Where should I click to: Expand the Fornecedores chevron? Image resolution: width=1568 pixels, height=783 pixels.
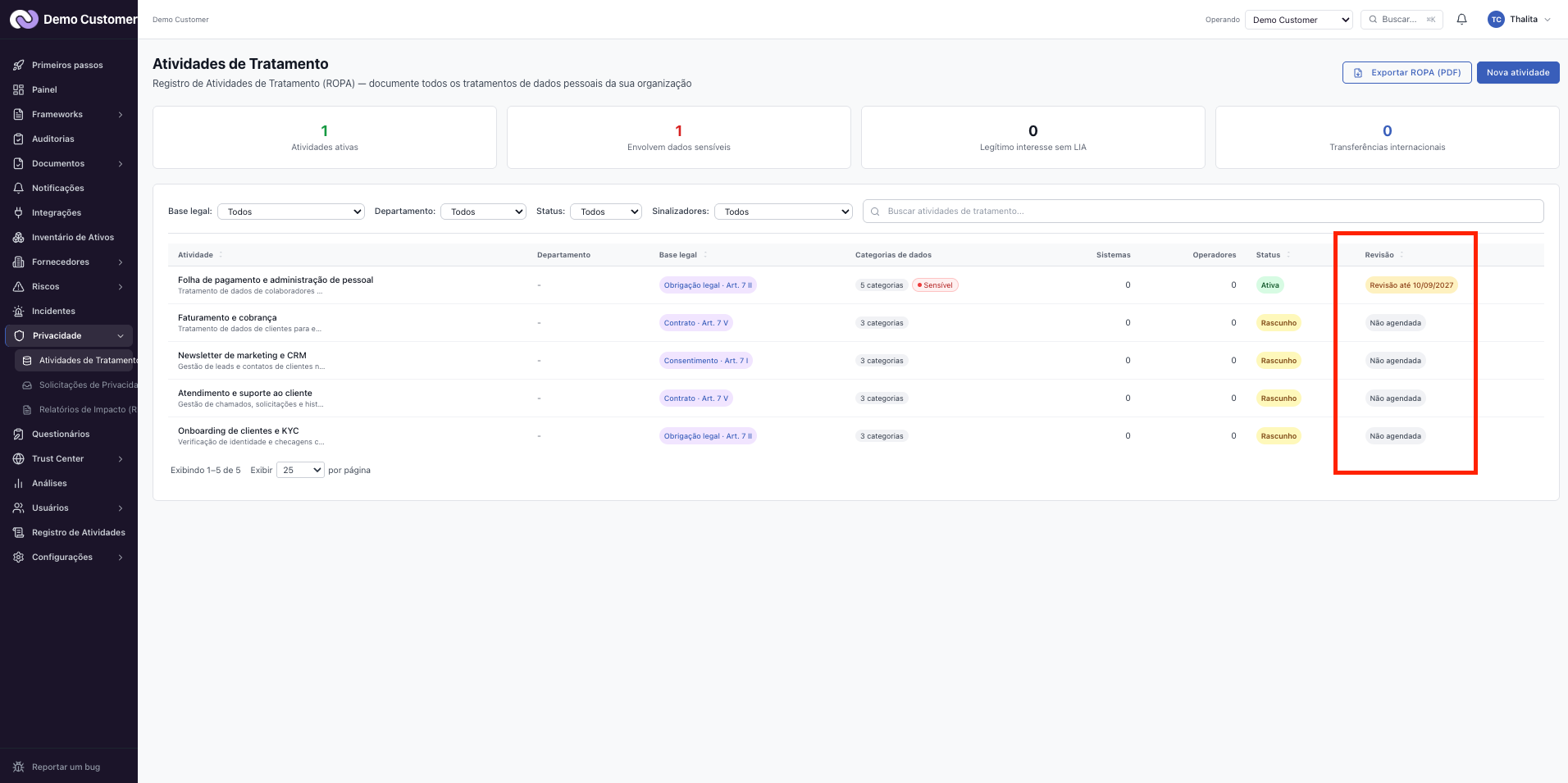(121, 262)
